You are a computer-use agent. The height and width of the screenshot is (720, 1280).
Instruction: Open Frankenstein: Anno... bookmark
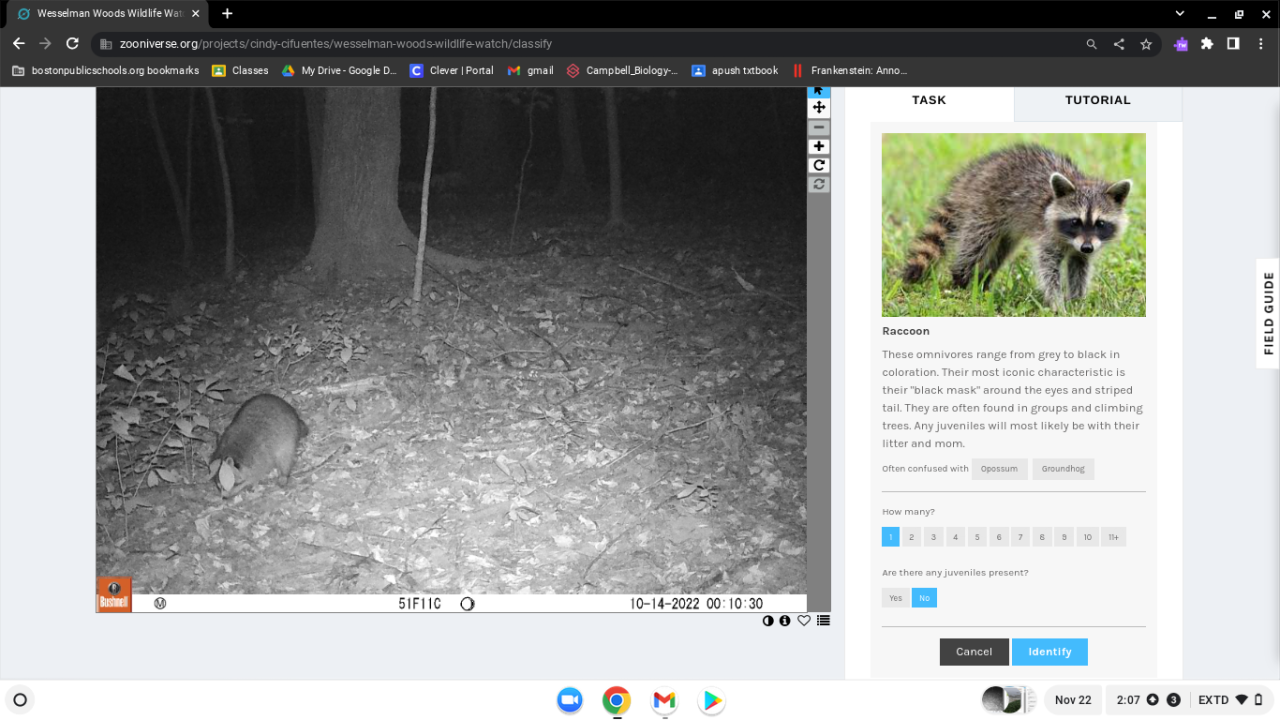[x=849, y=71]
